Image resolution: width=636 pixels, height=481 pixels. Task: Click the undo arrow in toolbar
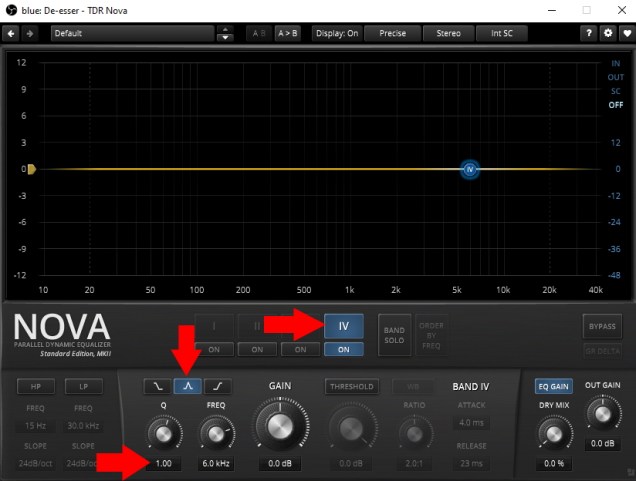12,33
